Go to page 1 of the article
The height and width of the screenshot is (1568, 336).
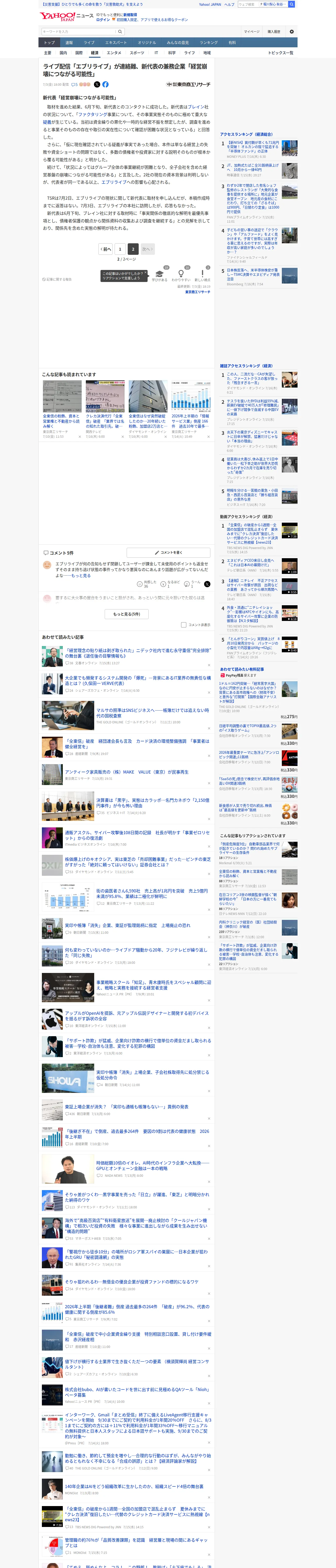(x=120, y=249)
